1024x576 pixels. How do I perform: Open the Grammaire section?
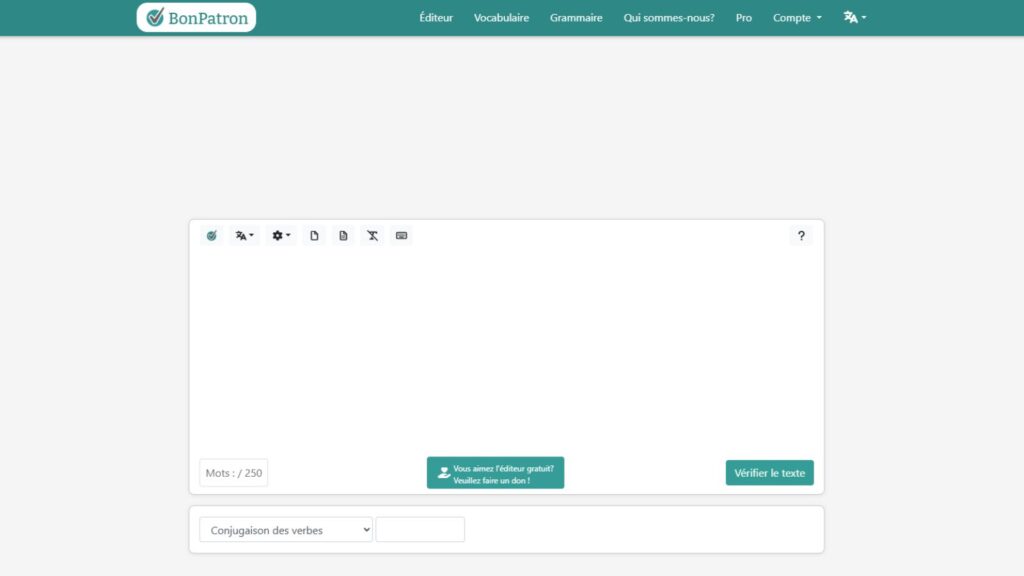(x=576, y=18)
